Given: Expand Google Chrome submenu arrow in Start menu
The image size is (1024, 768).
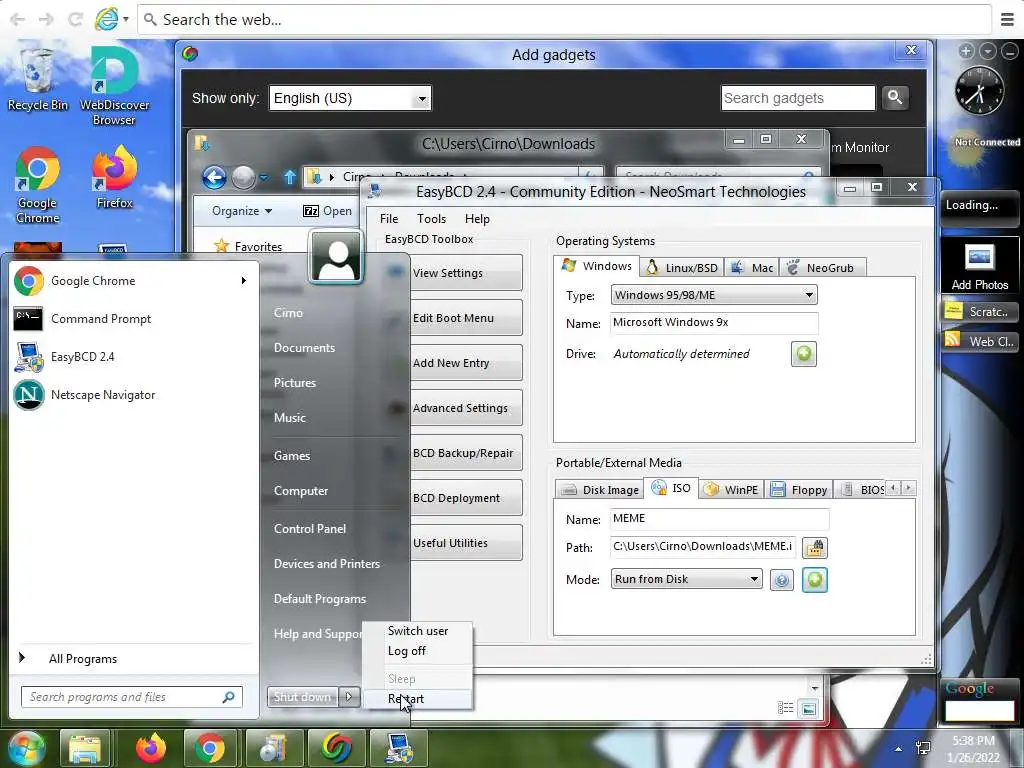Looking at the screenshot, I should click(244, 281).
